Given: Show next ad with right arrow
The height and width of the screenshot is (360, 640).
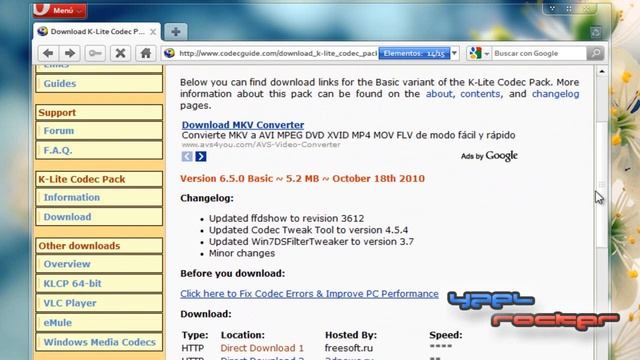Looking at the screenshot, I should point(201,156).
